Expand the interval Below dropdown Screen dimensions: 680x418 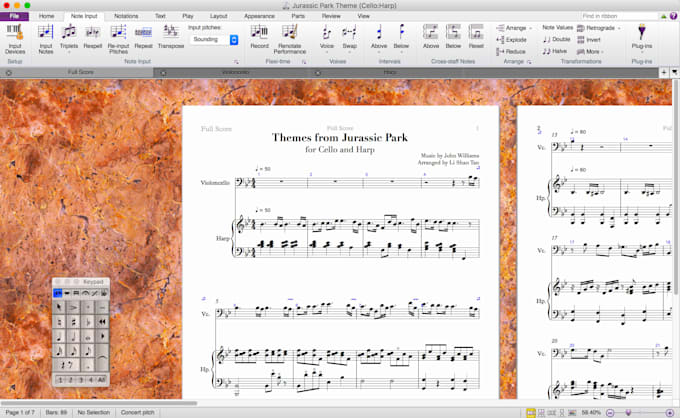[x=401, y=52]
